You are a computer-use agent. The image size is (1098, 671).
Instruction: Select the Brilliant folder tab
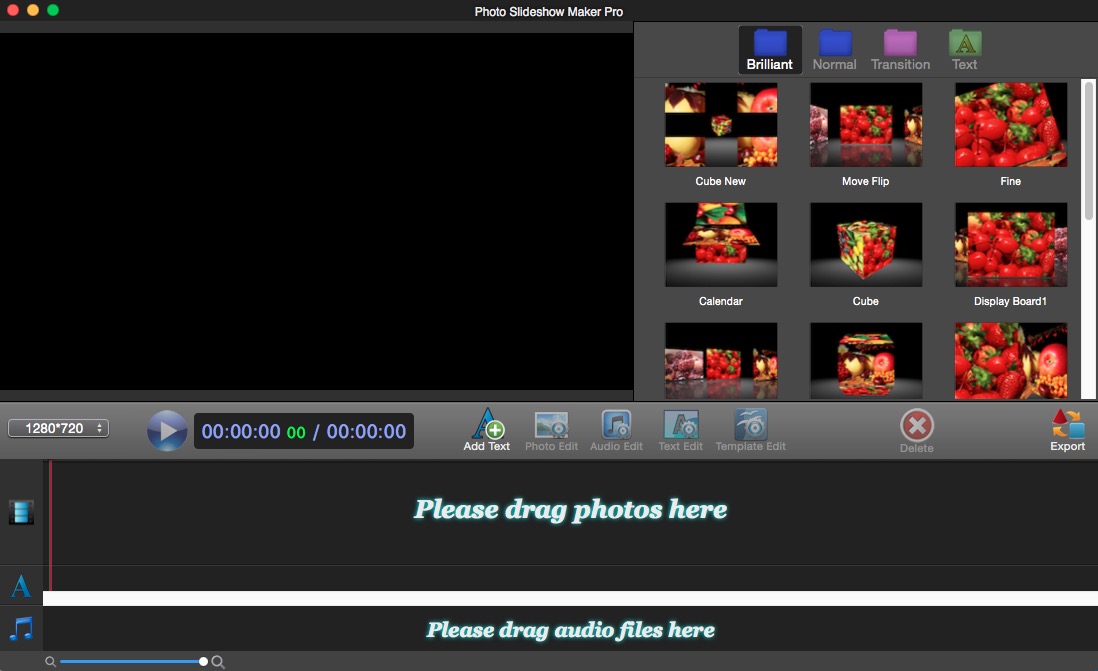(x=769, y=50)
